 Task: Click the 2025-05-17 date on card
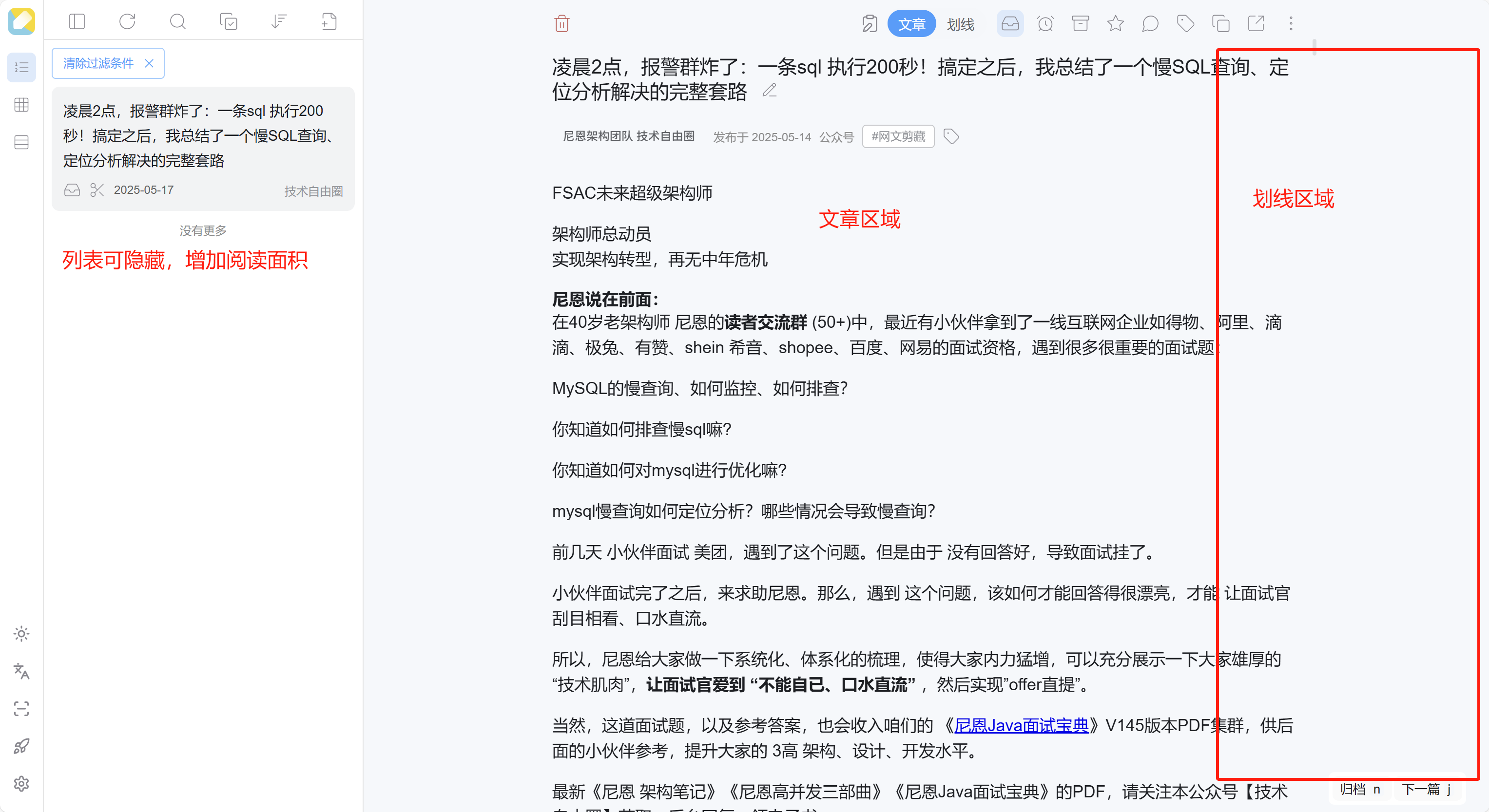(143, 190)
